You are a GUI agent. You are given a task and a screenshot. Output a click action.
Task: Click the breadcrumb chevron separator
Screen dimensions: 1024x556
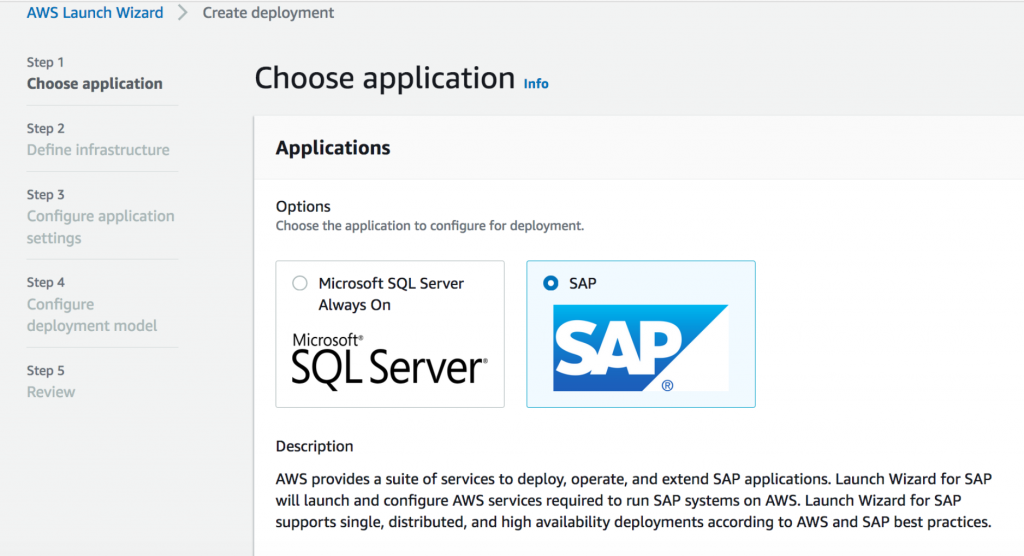tap(183, 13)
